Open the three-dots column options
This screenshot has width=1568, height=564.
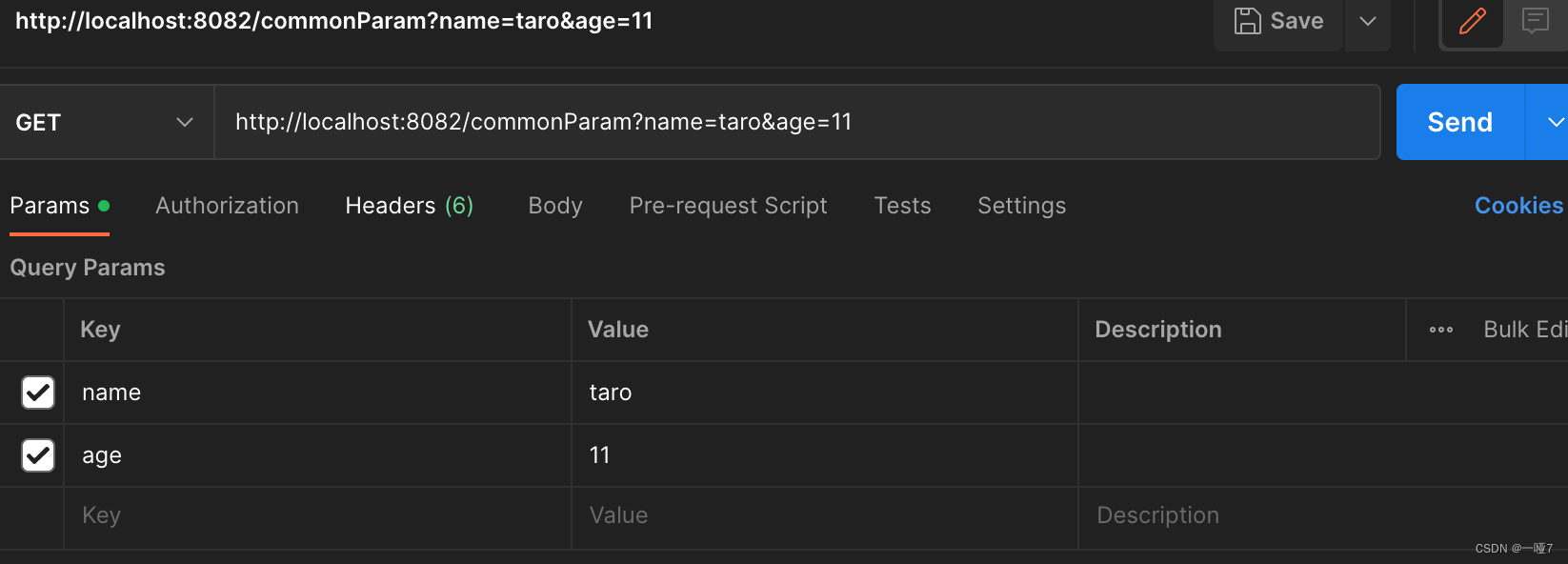(x=1440, y=330)
